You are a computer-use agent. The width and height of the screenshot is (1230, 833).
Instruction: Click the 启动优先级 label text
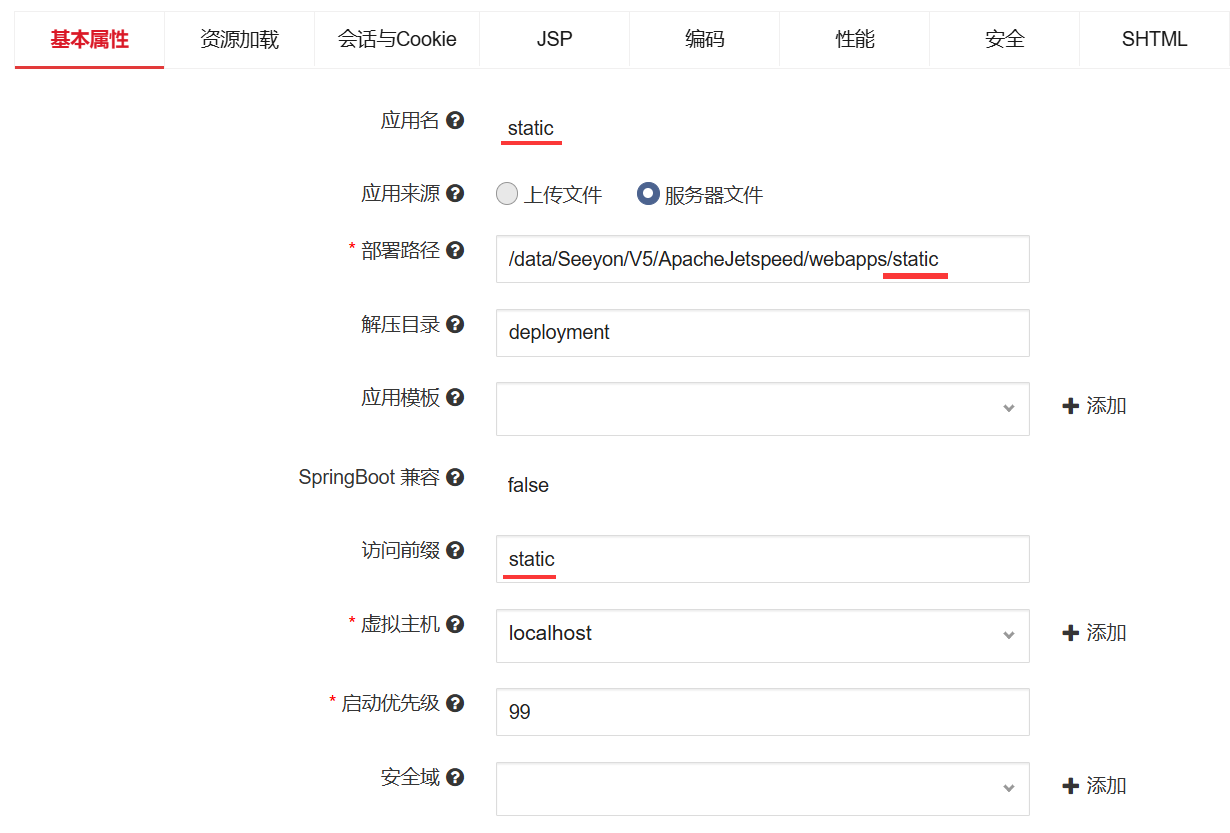tap(390, 703)
